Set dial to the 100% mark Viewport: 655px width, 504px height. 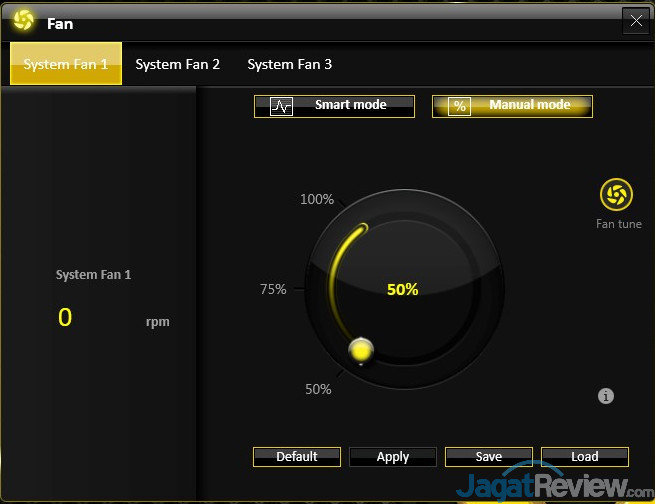click(x=317, y=199)
